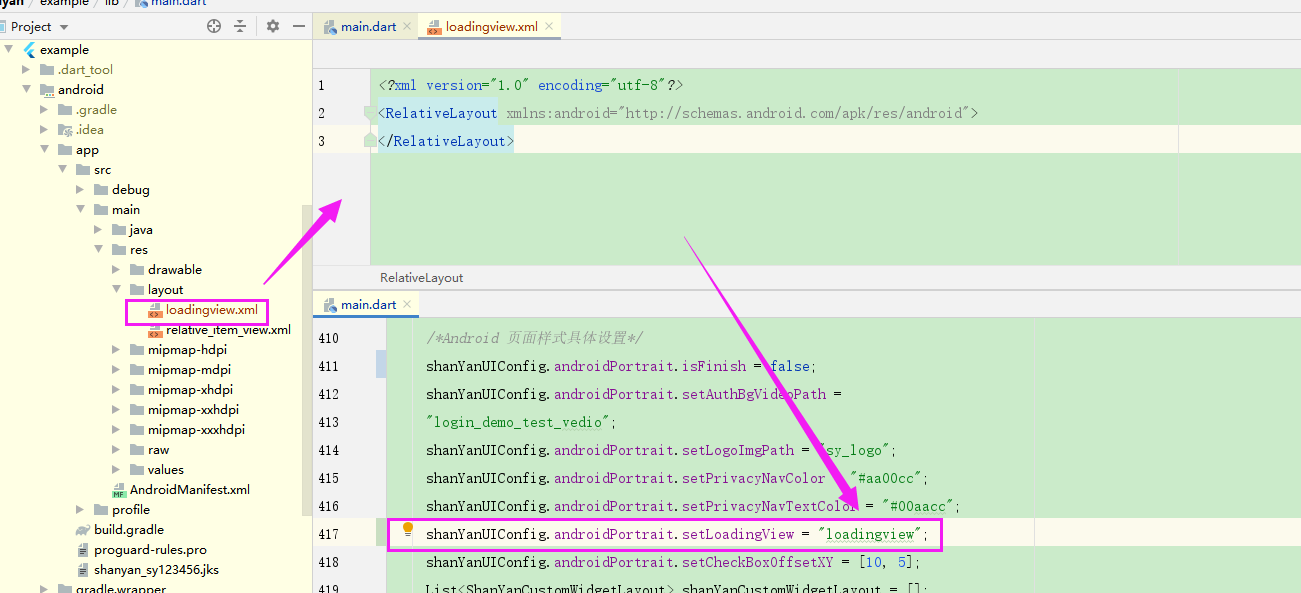The width and height of the screenshot is (1301, 593).
Task: Select mipmap-mdpi folder
Action: point(189,370)
